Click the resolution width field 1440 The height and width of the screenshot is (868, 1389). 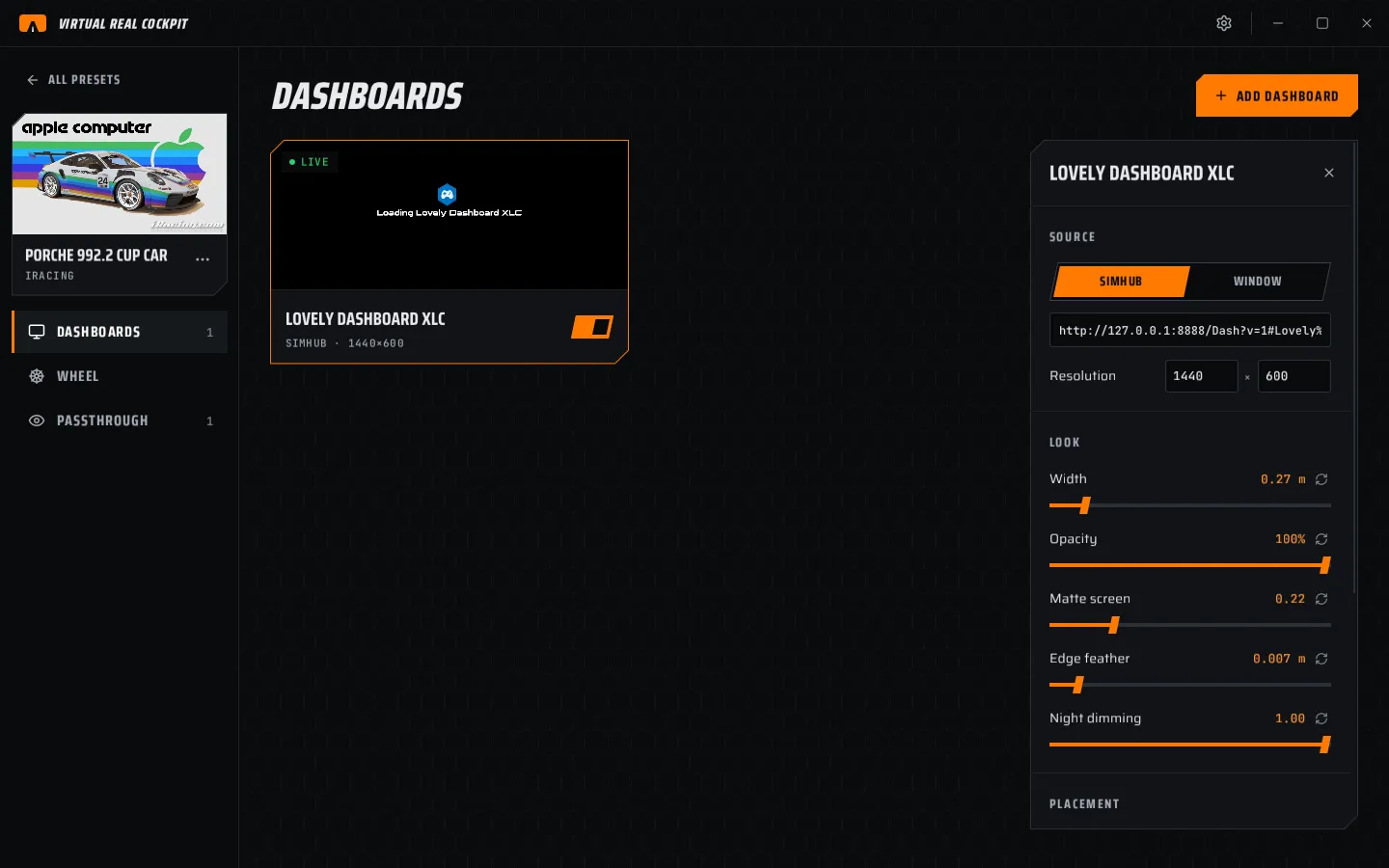click(1202, 376)
